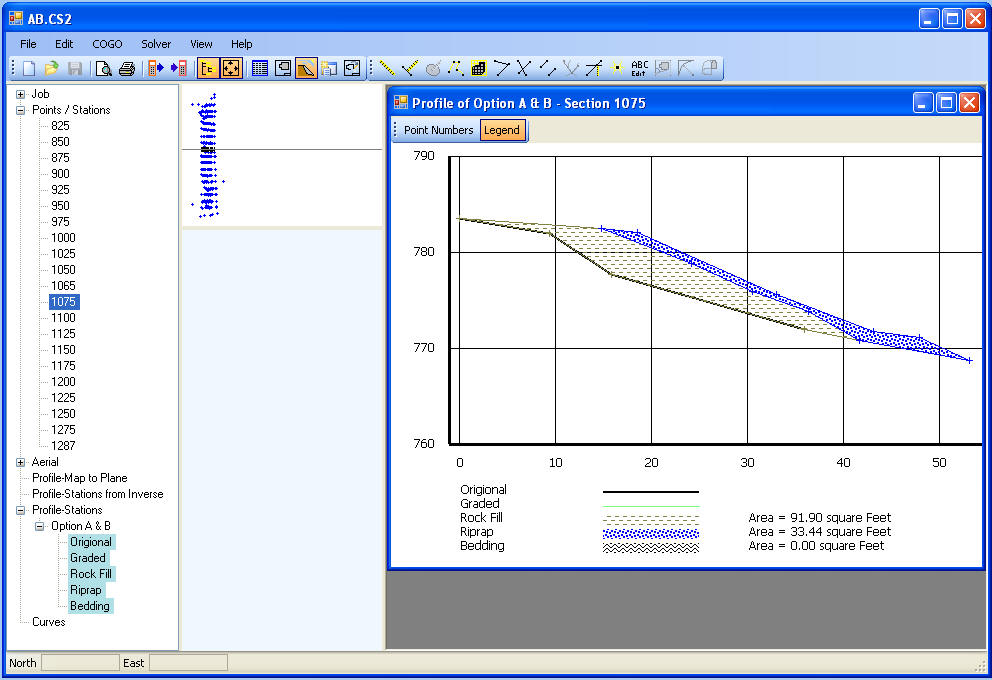
Task: Click the map sheet icon beside the grid icon
Action: pos(283,68)
